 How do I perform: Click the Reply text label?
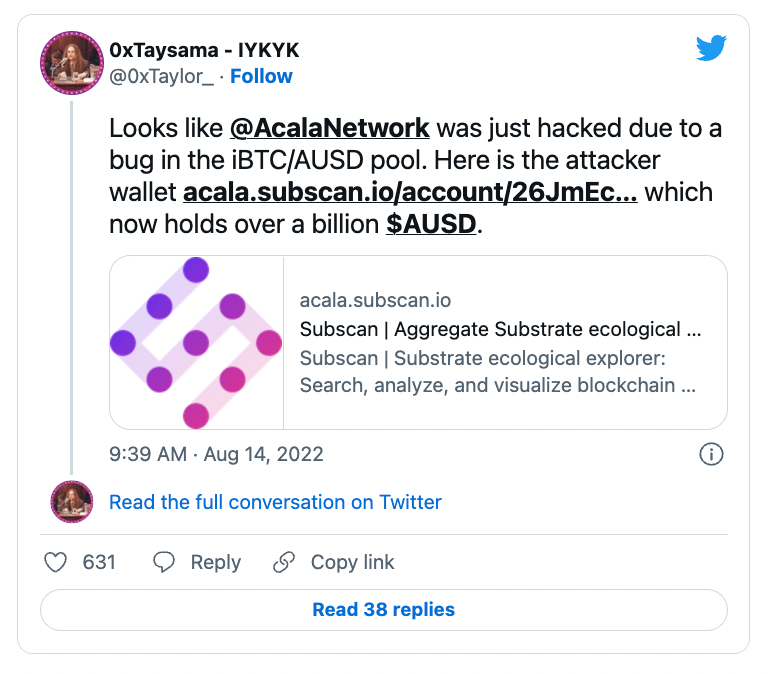coord(215,562)
